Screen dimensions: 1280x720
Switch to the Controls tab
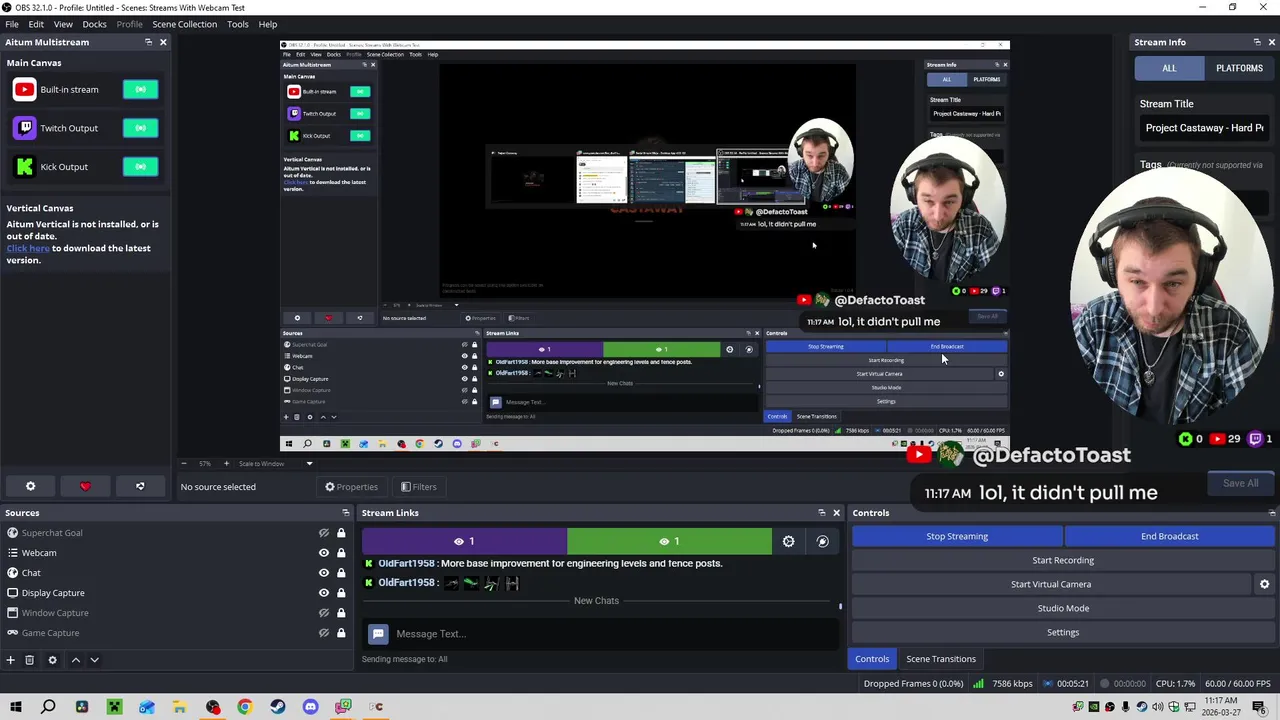[872, 659]
